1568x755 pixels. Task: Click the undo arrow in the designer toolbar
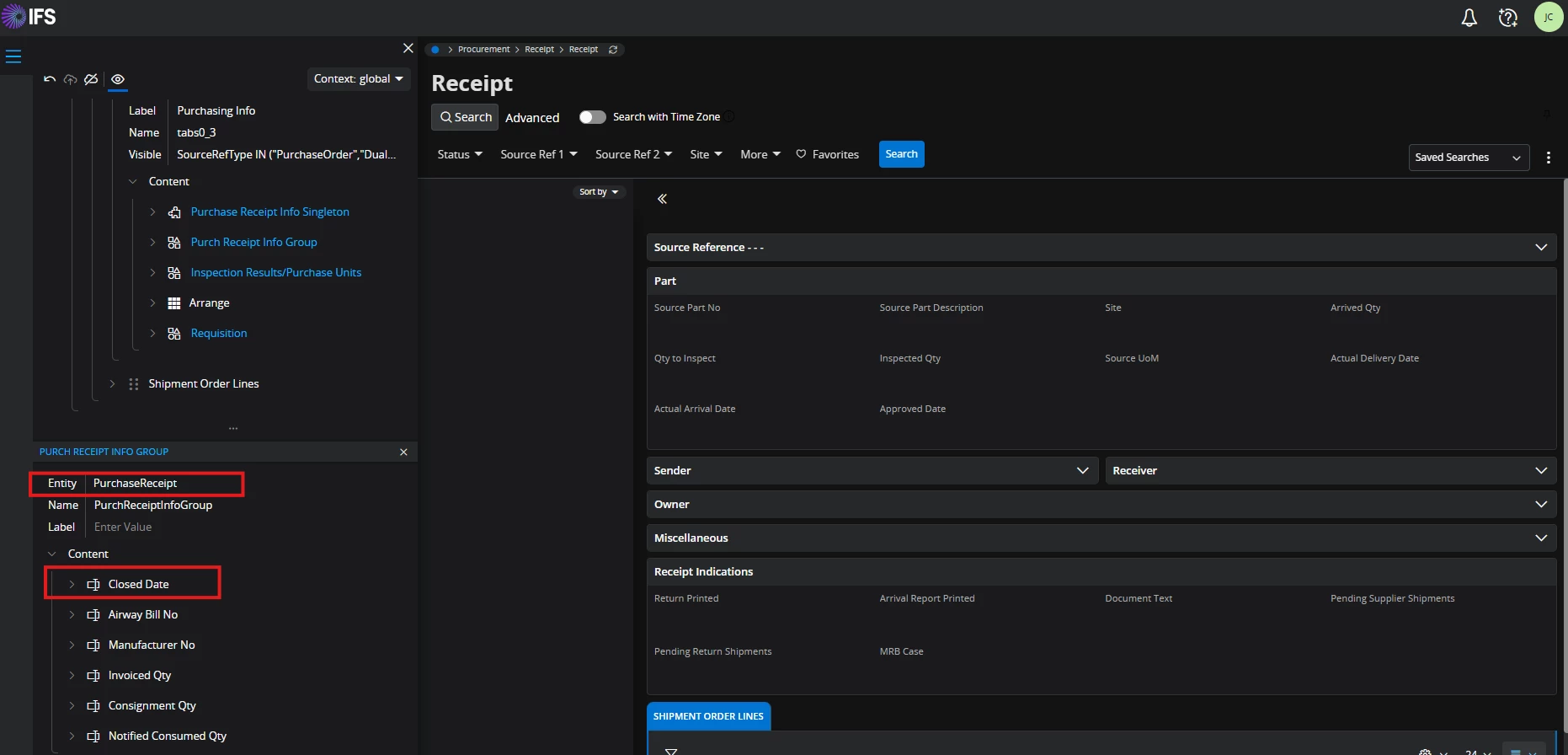50,79
